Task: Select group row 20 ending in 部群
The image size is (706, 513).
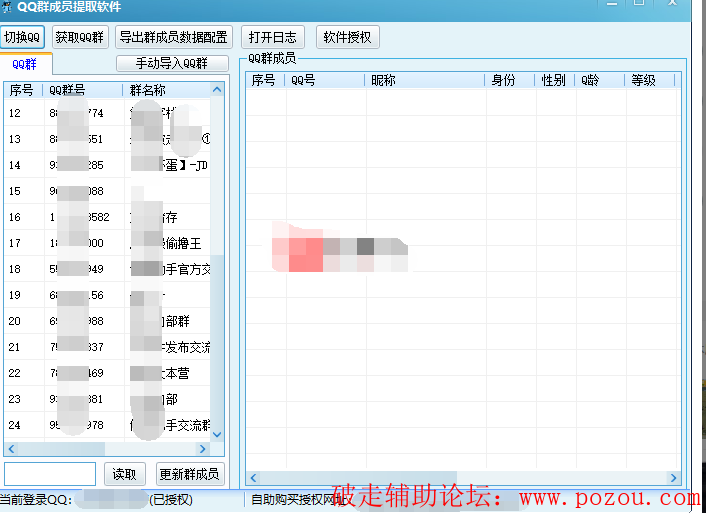Action: click(108, 321)
